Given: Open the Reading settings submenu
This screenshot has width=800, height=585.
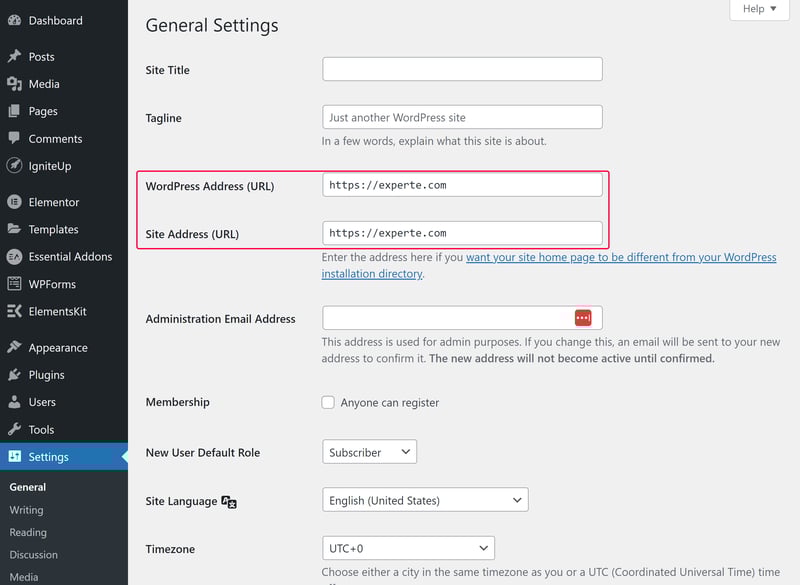Looking at the screenshot, I should click(x=28, y=532).
